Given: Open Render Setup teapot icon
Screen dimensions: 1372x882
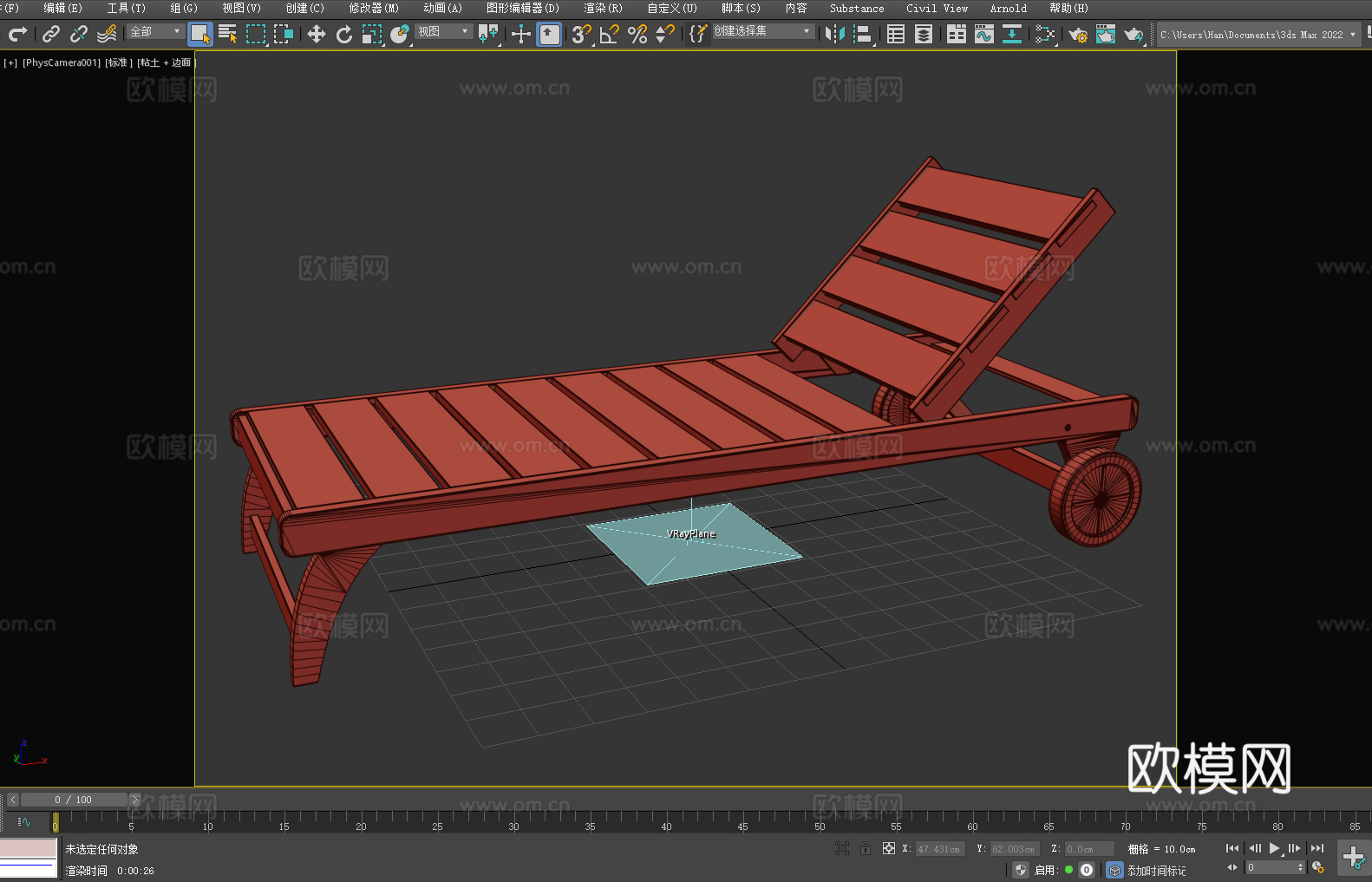Looking at the screenshot, I should [x=1077, y=34].
